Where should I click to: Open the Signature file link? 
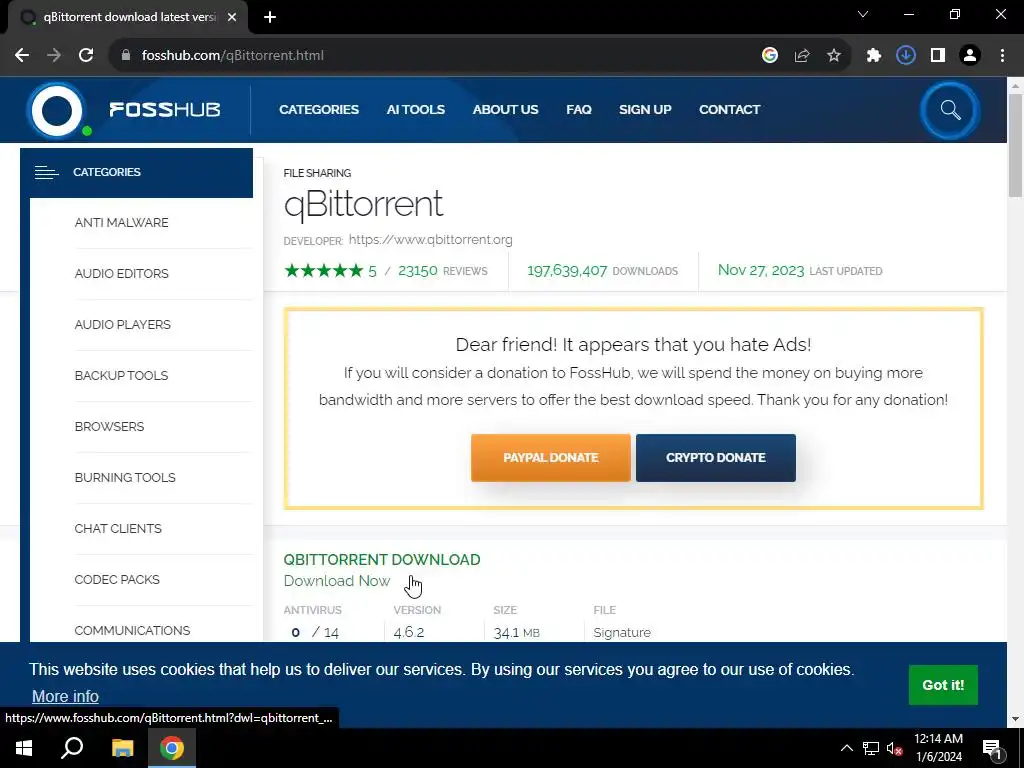(x=622, y=632)
